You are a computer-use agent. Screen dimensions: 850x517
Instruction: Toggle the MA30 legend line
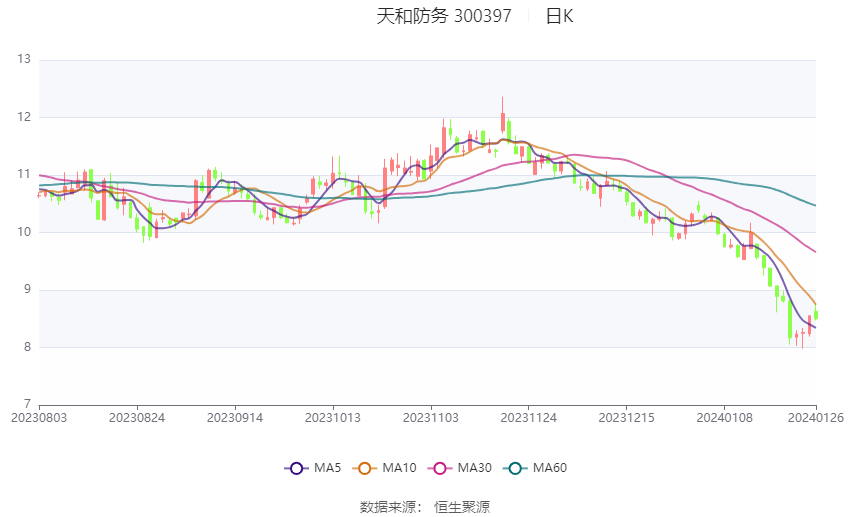click(x=460, y=468)
